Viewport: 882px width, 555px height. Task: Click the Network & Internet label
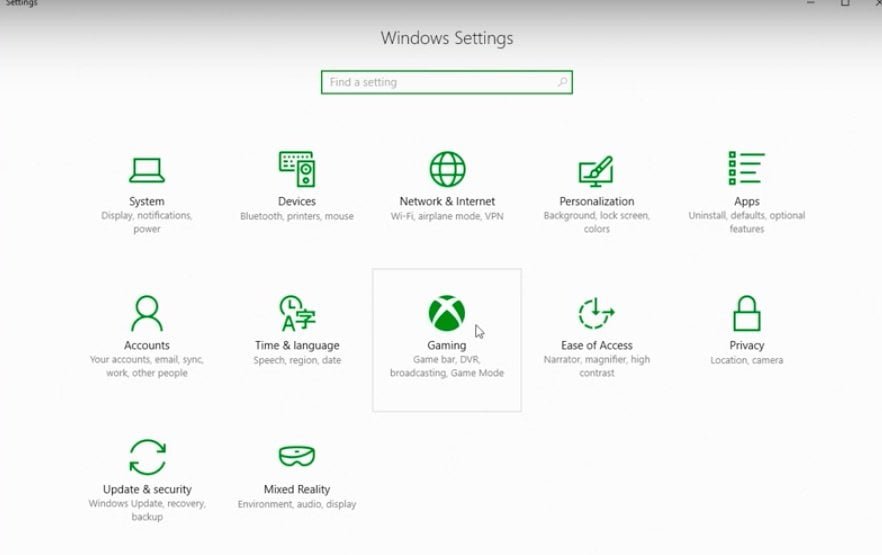pos(447,201)
